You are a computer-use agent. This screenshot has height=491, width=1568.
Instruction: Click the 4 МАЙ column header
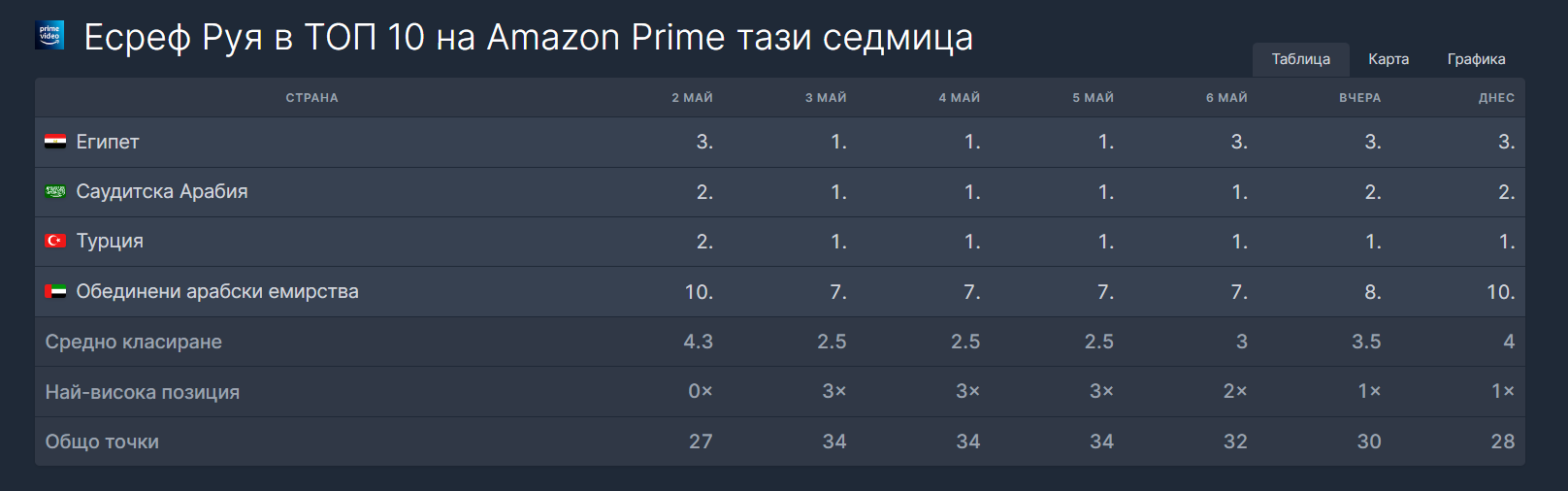click(959, 98)
